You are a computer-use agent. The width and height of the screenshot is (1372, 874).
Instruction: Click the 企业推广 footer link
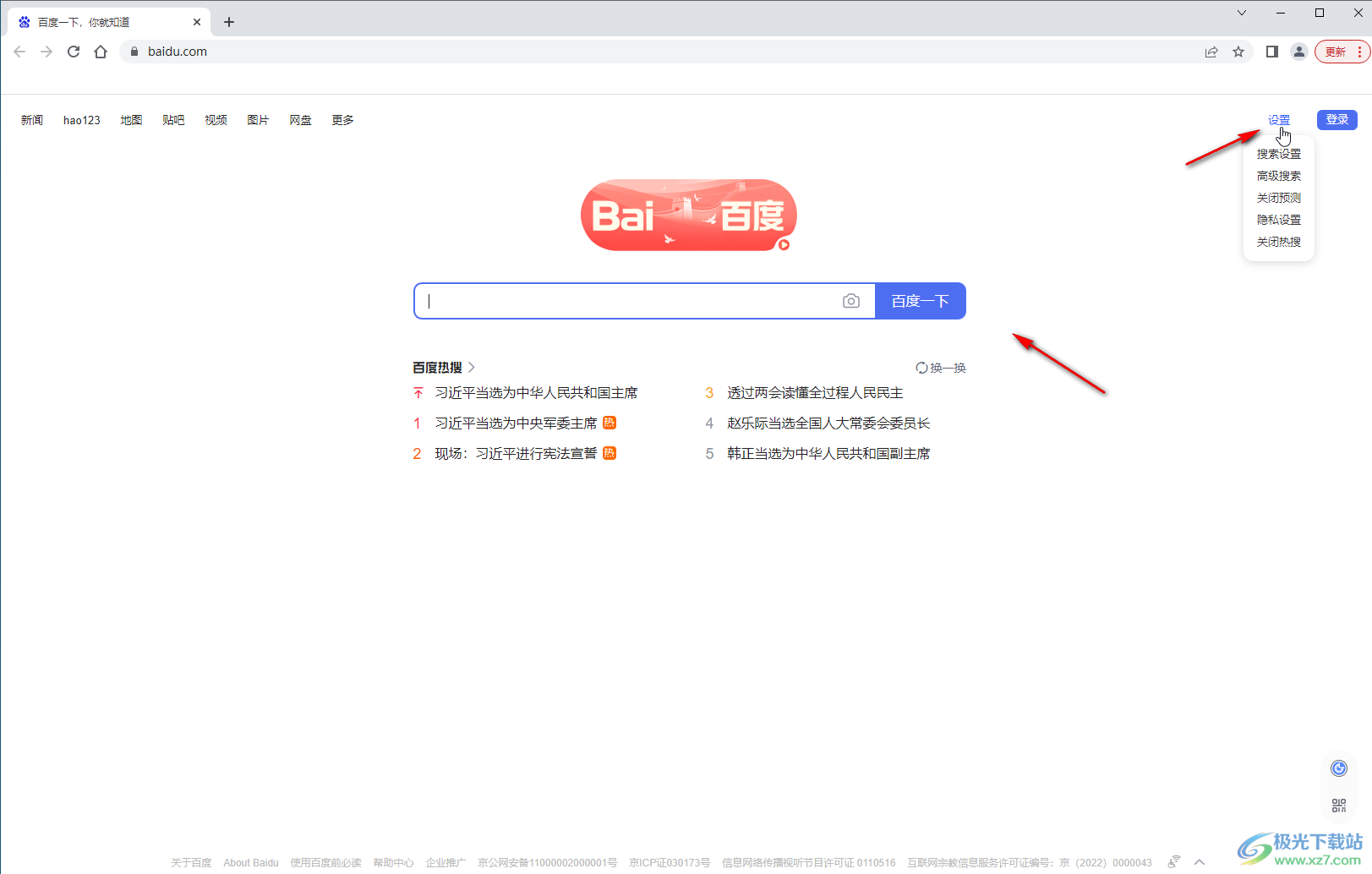(x=445, y=863)
